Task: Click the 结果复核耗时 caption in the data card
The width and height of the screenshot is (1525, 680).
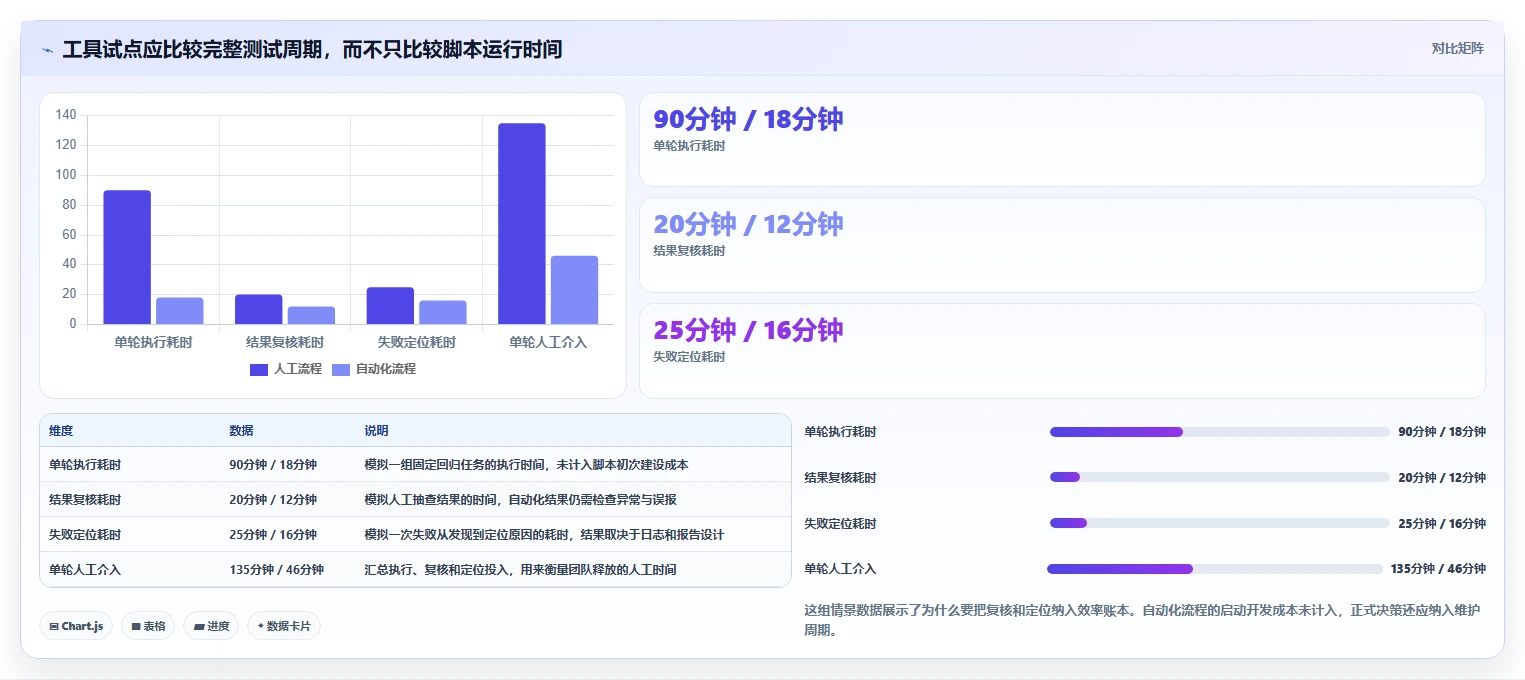Action: click(x=689, y=251)
